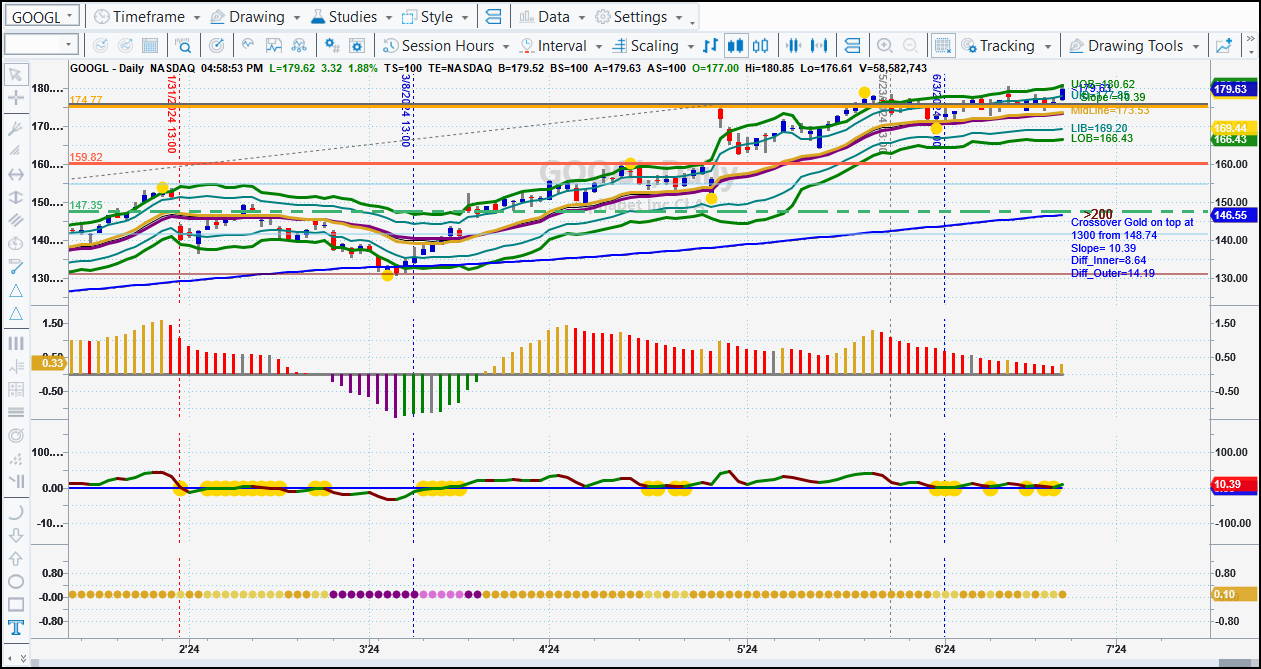Click the magnifier-over-bars search icon
This screenshot has width=1261, height=669.
(183, 45)
